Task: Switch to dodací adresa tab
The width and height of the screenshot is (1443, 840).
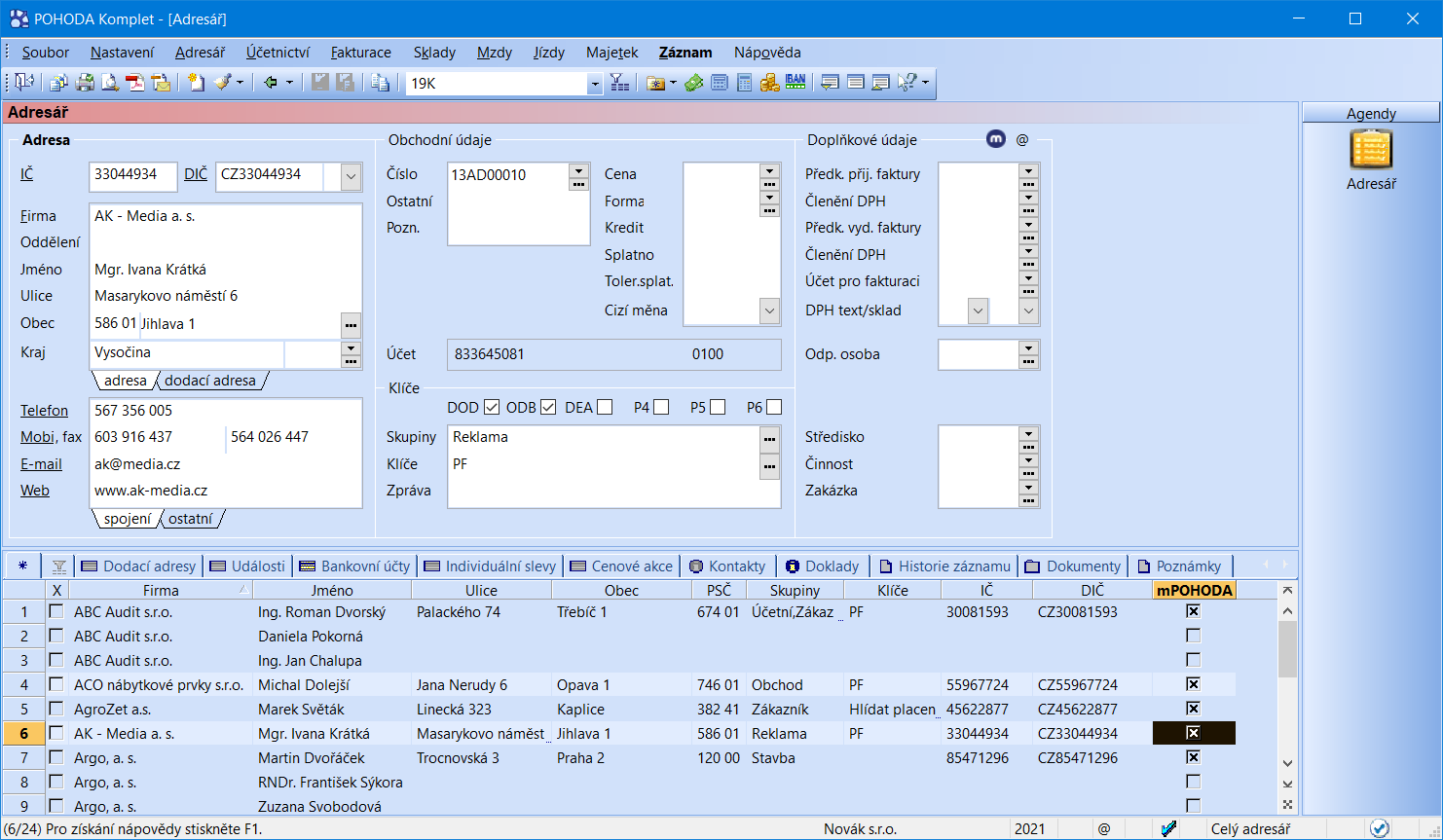Action: tap(210, 381)
